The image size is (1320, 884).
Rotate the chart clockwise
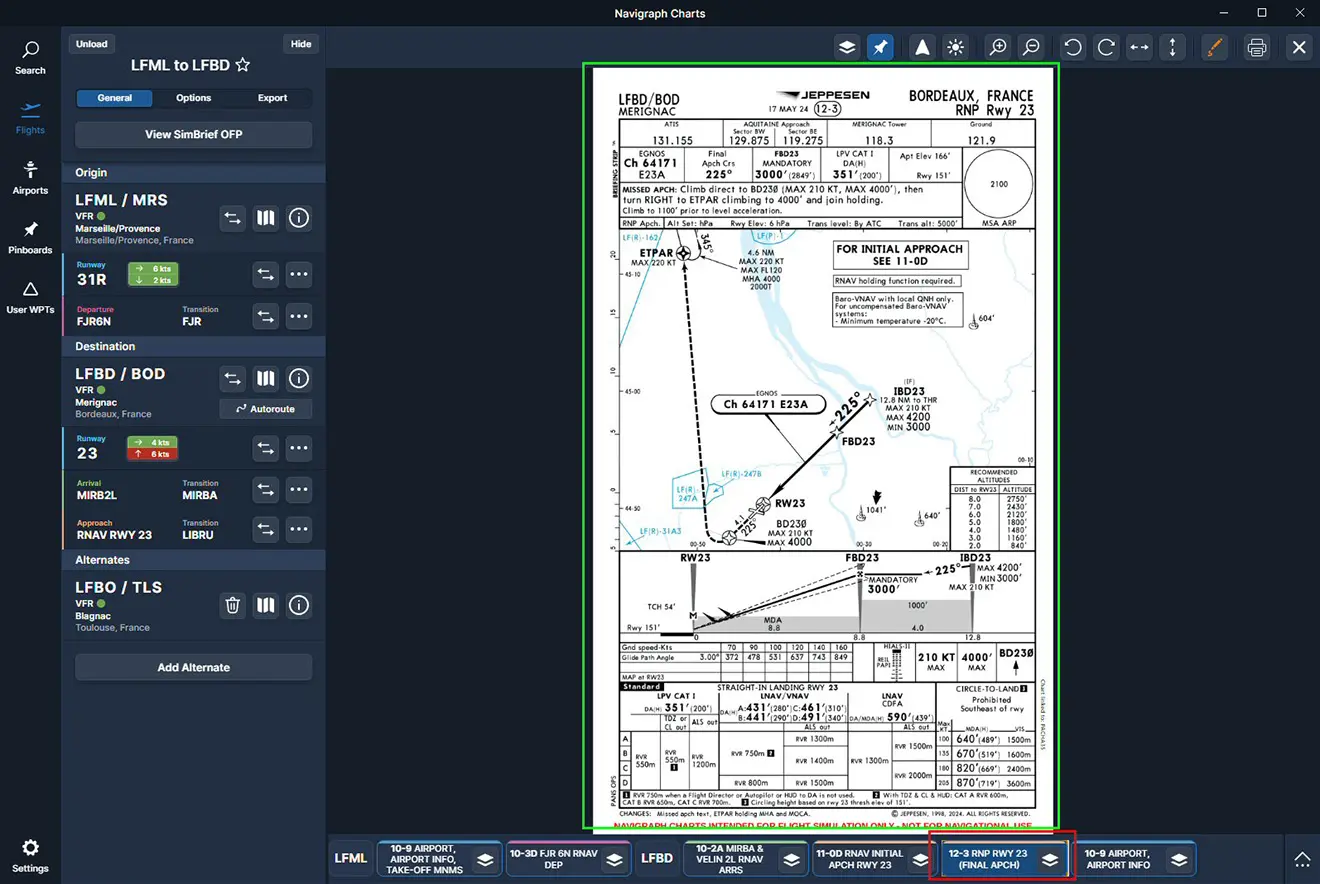click(1106, 47)
